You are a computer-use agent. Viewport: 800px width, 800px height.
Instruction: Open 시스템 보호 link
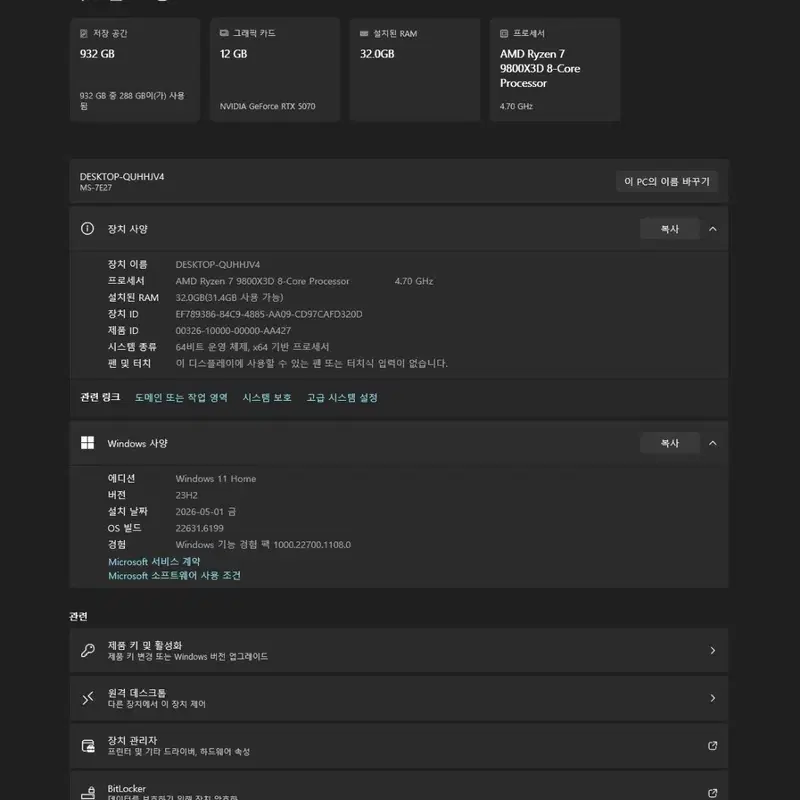tap(267, 397)
